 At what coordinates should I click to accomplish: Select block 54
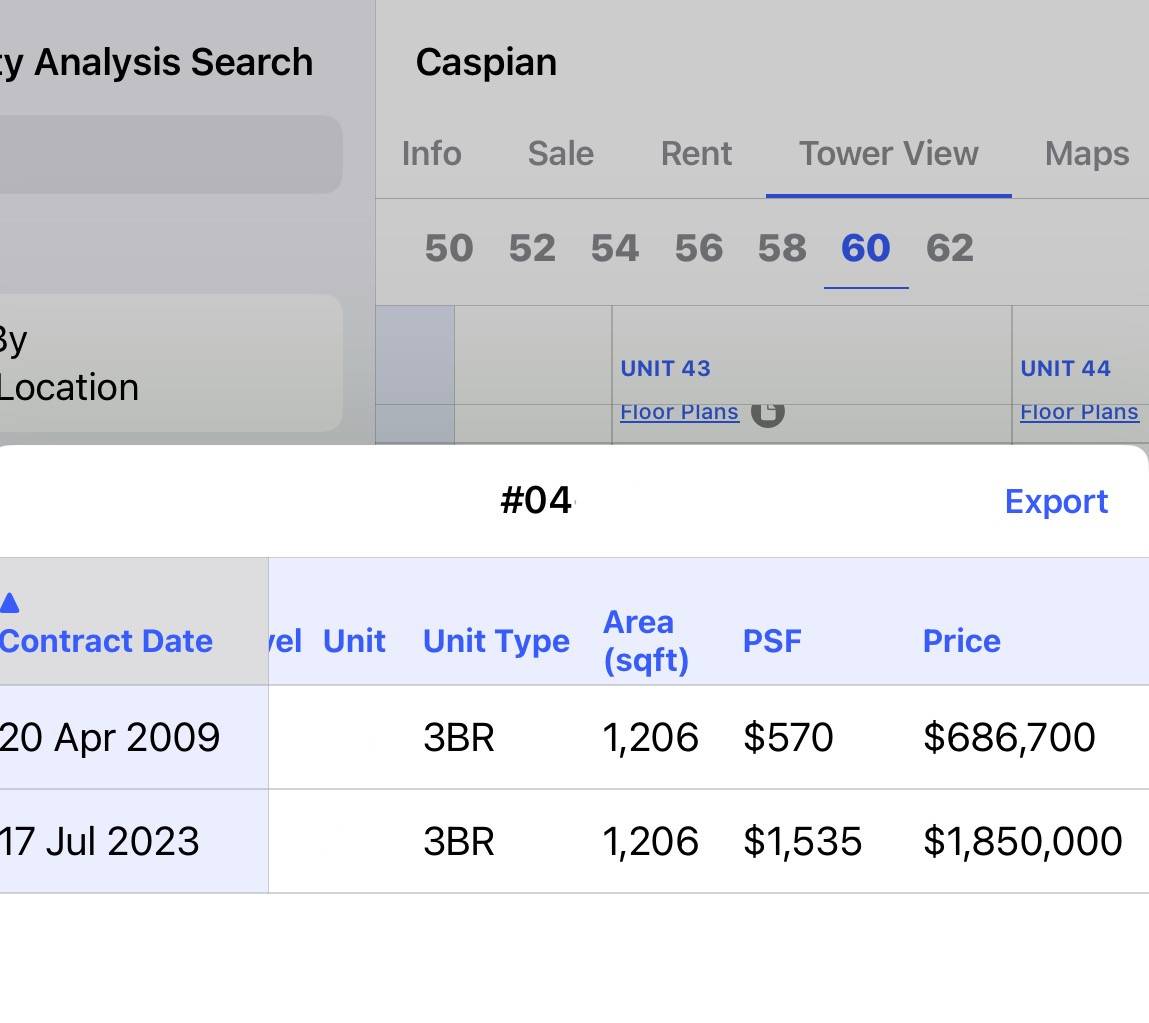tap(615, 248)
